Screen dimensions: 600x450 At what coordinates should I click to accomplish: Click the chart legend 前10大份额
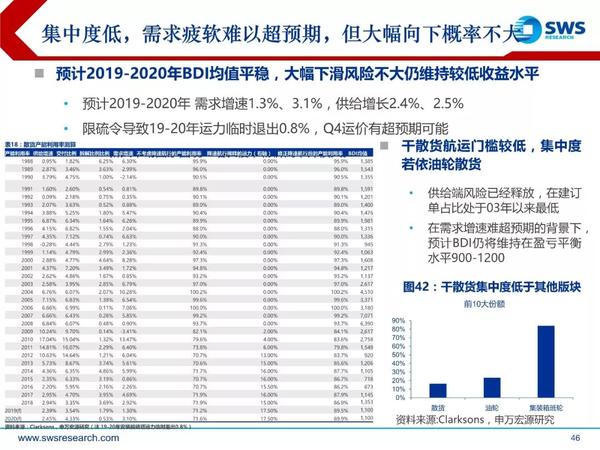484,304
